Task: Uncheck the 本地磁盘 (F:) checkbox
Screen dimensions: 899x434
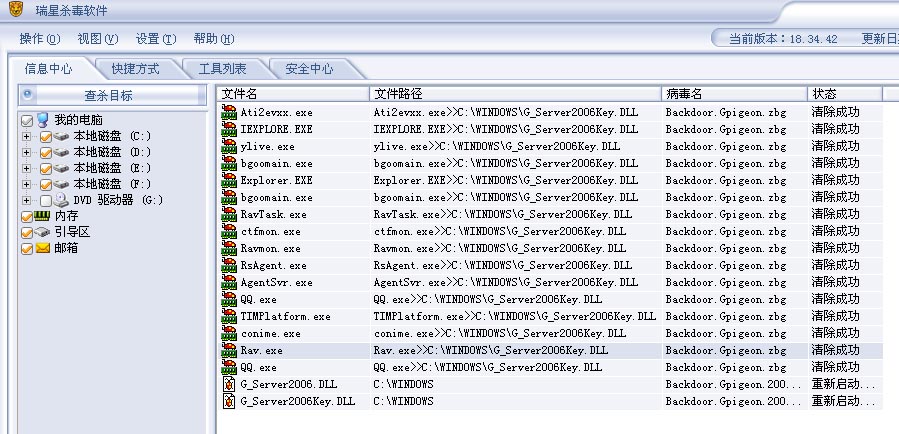Action: [x=46, y=185]
